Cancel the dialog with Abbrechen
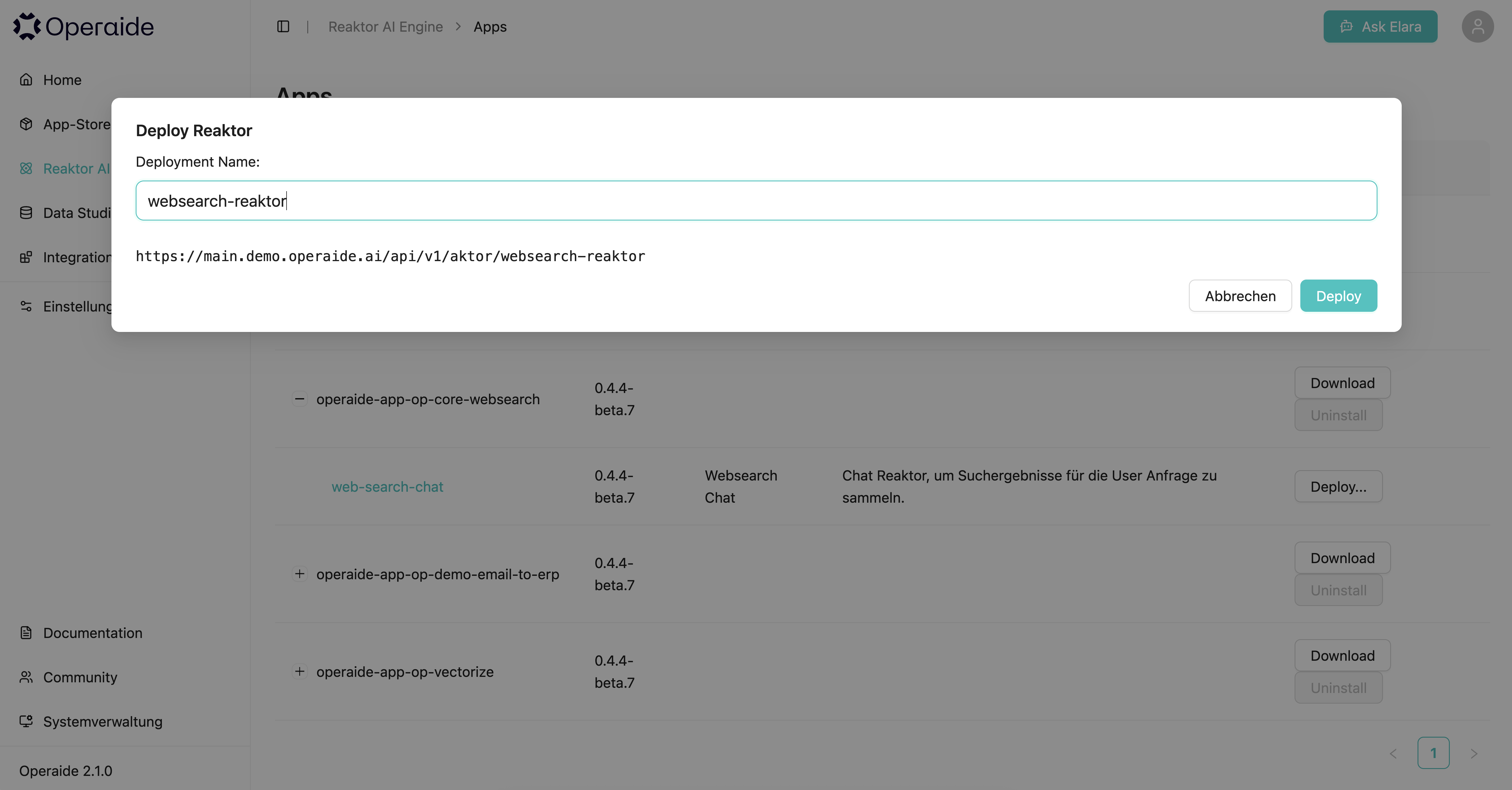The height and width of the screenshot is (790, 1512). (1240, 296)
